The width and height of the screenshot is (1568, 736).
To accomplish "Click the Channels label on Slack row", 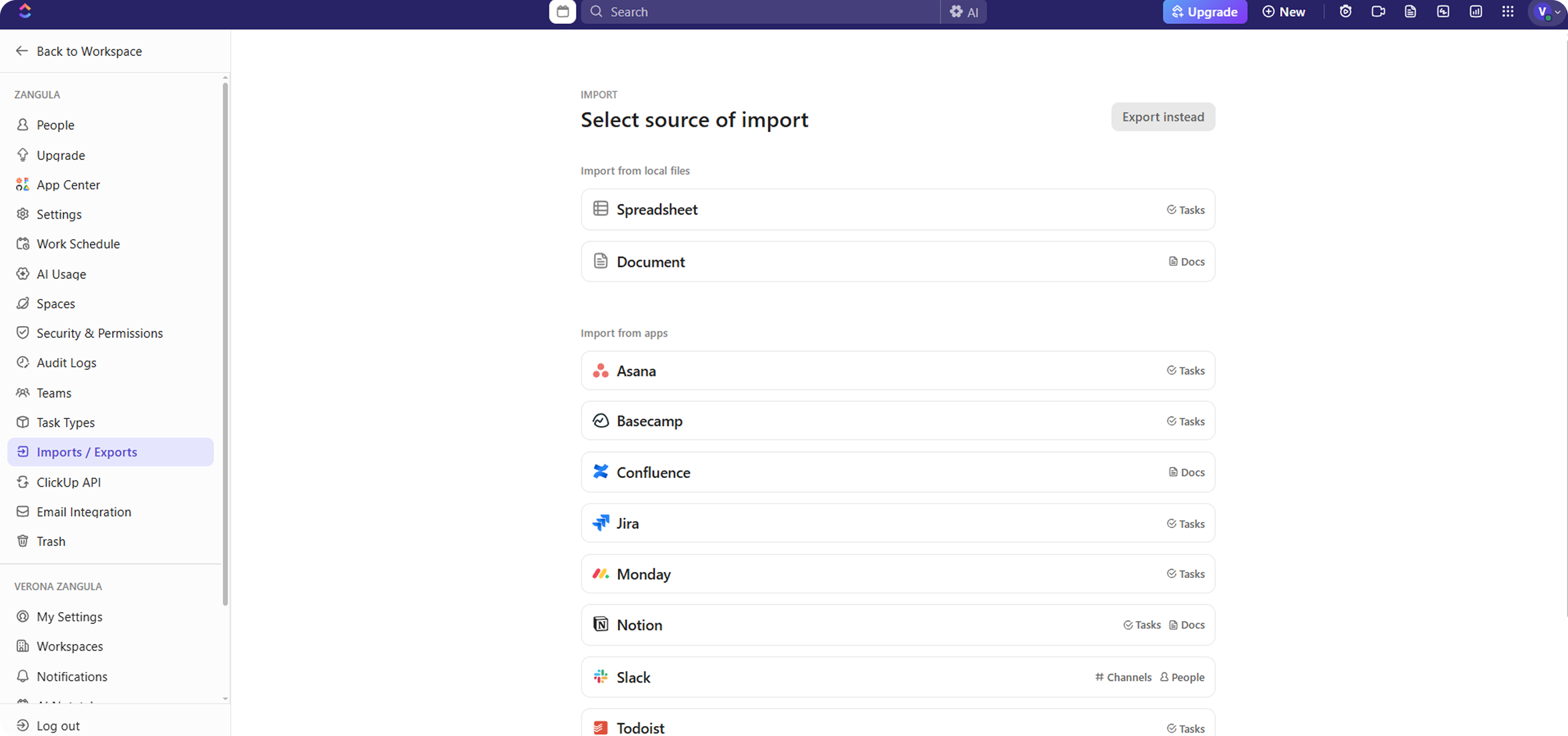I will tap(1123, 677).
